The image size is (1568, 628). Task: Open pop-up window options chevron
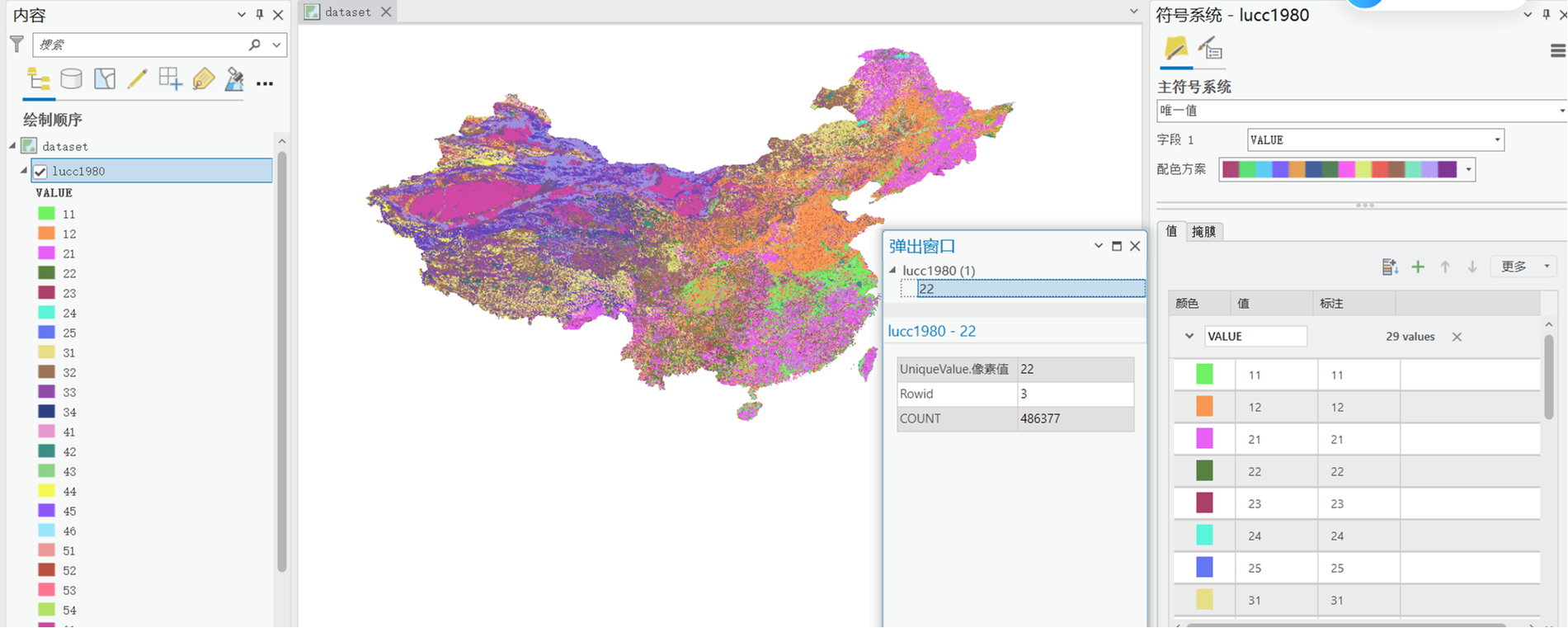(1099, 246)
